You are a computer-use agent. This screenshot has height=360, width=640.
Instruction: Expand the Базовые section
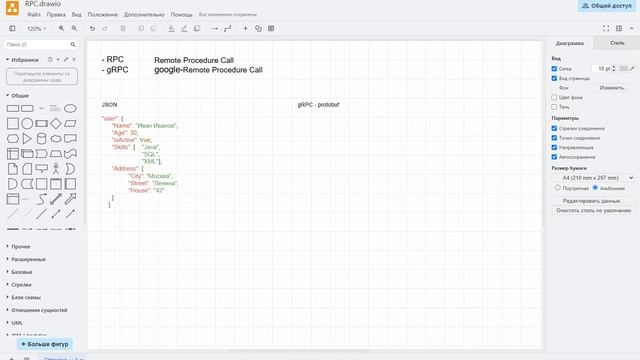click(19, 272)
